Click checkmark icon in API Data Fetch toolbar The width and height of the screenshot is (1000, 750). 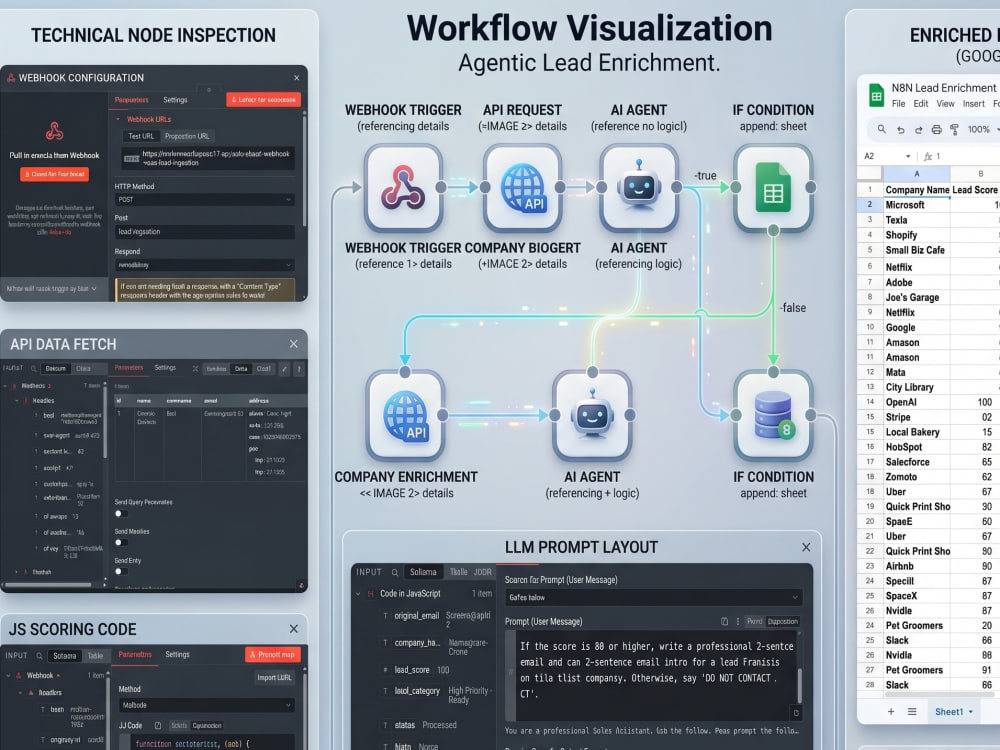click(x=284, y=369)
